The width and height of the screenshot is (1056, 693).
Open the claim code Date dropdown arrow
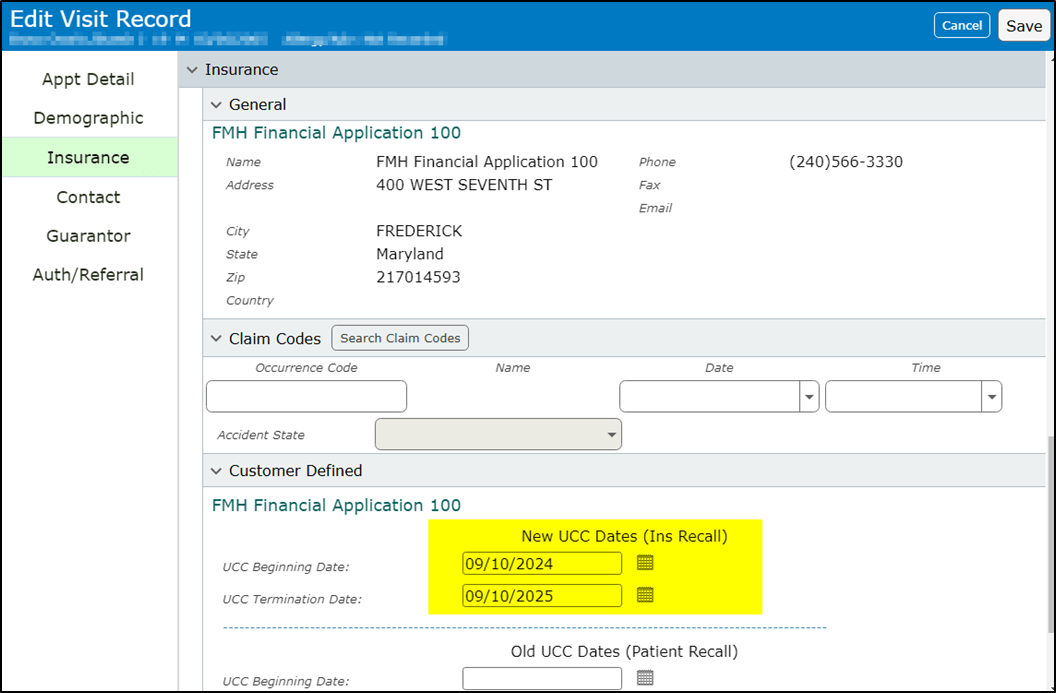click(x=809, y=397)
